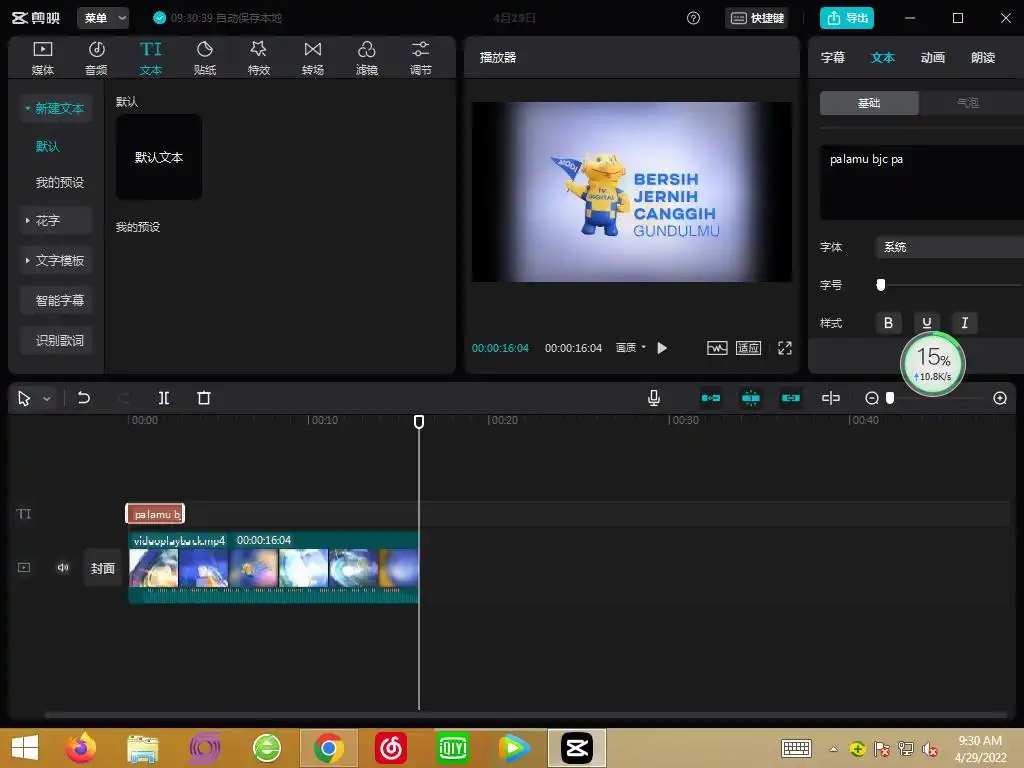Open Google Chrome from the taskbar
The image size is (1024, 768).
(x=328, y=748)
